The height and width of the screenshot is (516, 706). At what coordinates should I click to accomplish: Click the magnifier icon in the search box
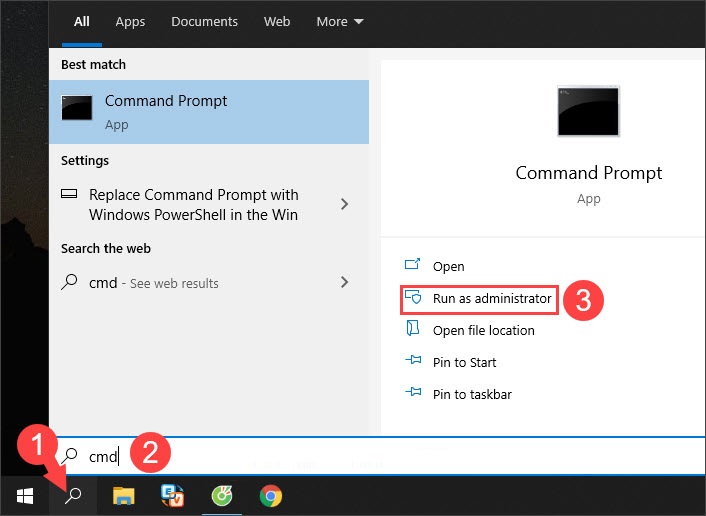click(x=69, y=456)
